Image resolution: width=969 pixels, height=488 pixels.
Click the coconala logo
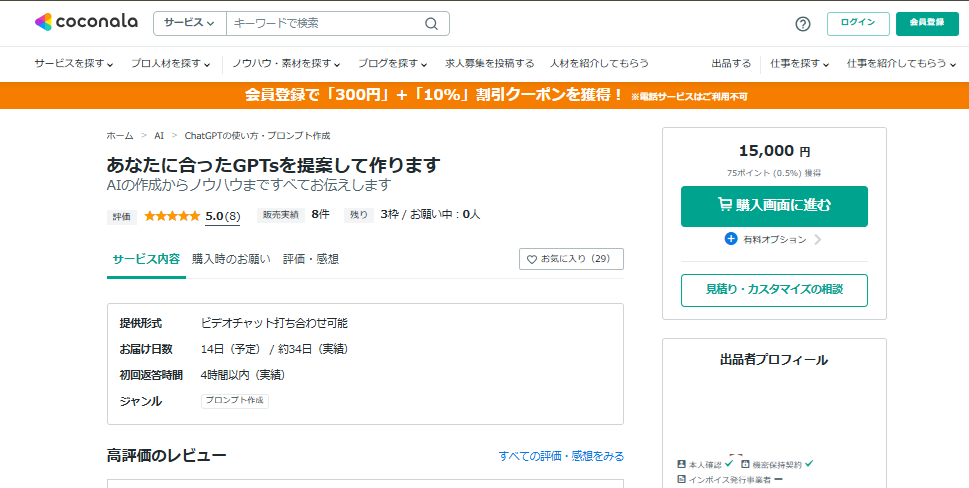pos(86,22)
